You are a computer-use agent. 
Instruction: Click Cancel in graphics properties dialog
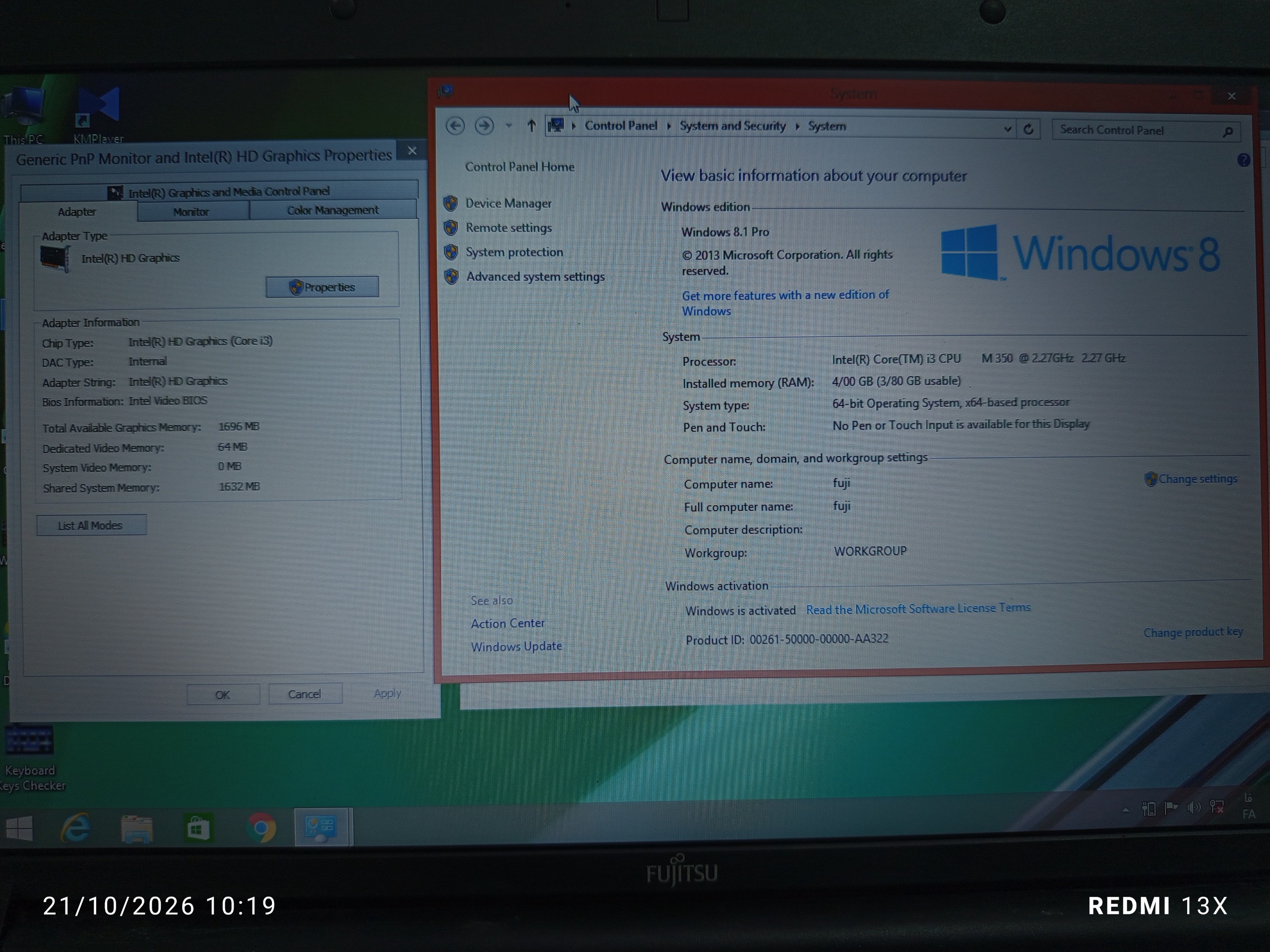(305, 694)
